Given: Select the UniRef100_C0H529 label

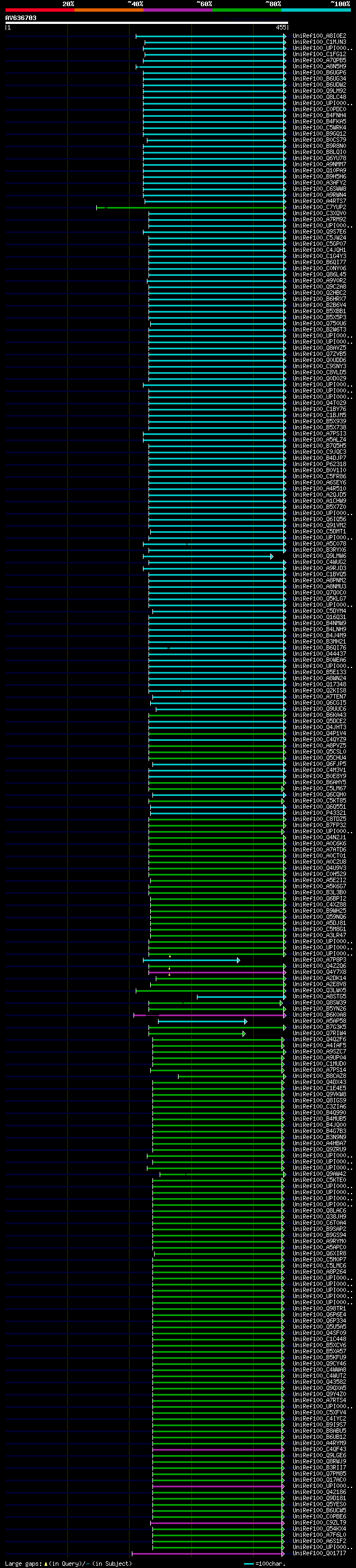Looking at the screenshot, I should coord(319,874).
